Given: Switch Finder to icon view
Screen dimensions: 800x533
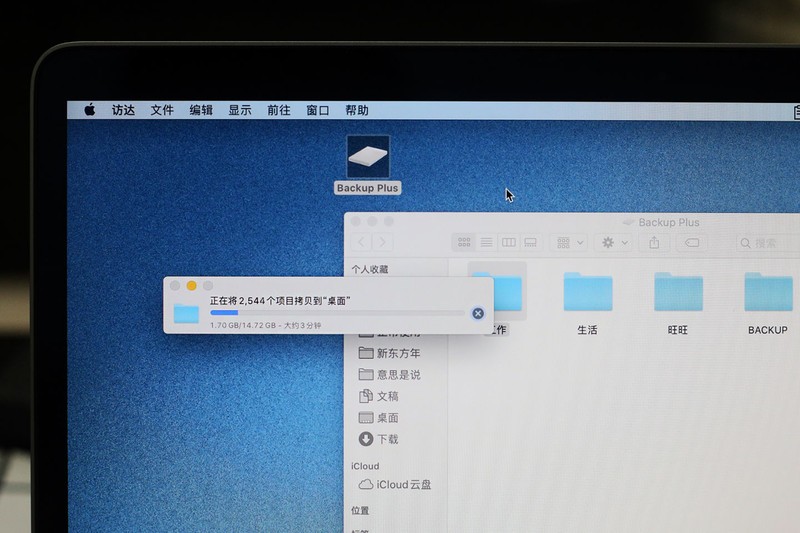Looking at the screenshot, I should [464, 242].
